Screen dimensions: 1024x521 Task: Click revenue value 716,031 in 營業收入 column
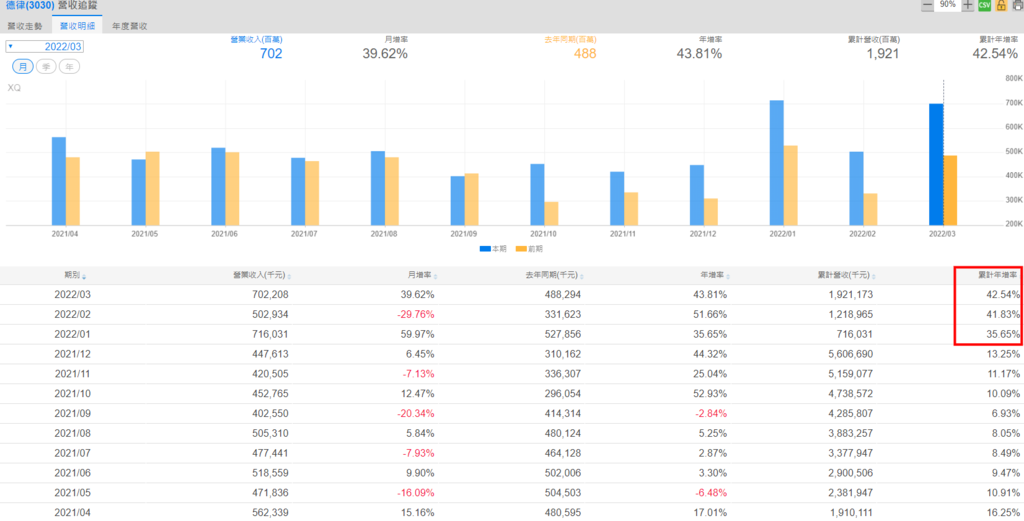coord(270,334)
